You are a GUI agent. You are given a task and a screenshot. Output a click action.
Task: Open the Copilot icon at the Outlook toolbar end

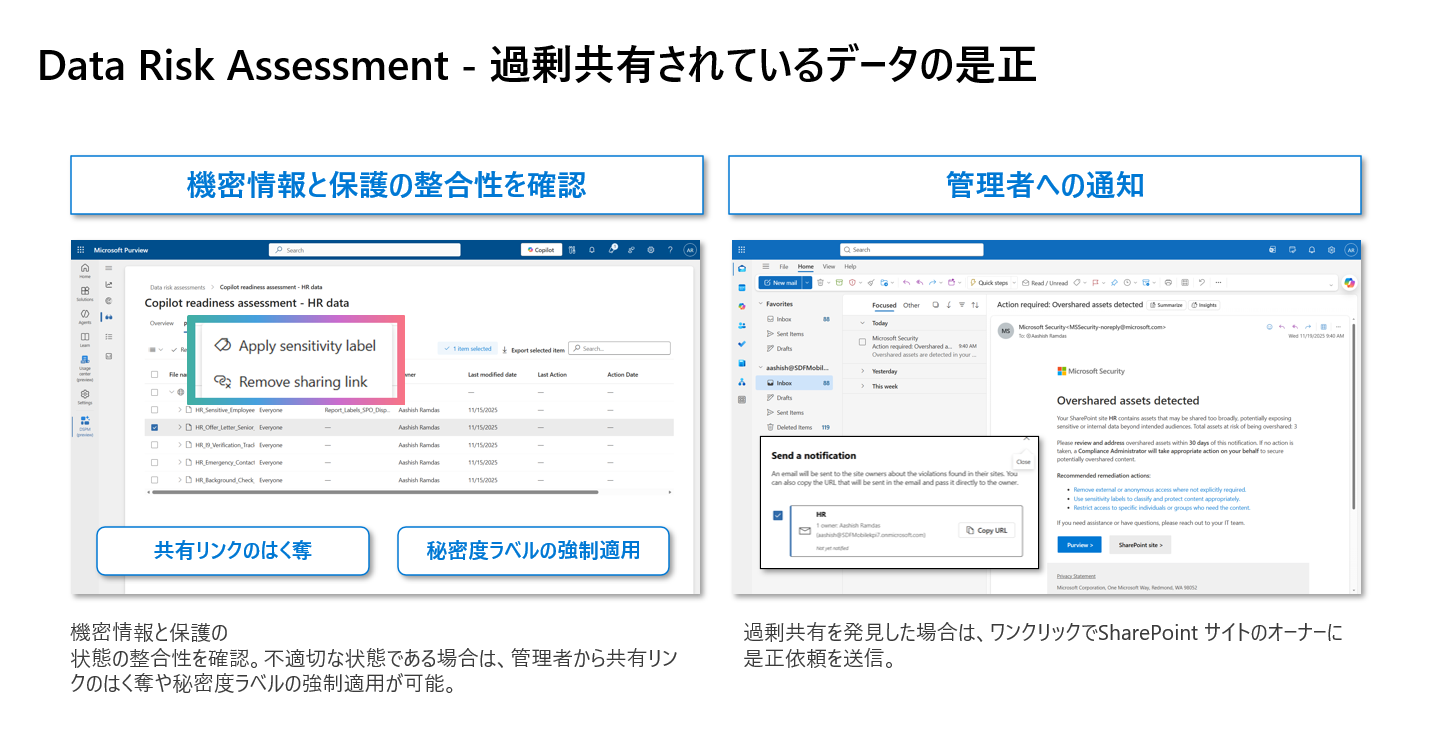(1349, 283)
